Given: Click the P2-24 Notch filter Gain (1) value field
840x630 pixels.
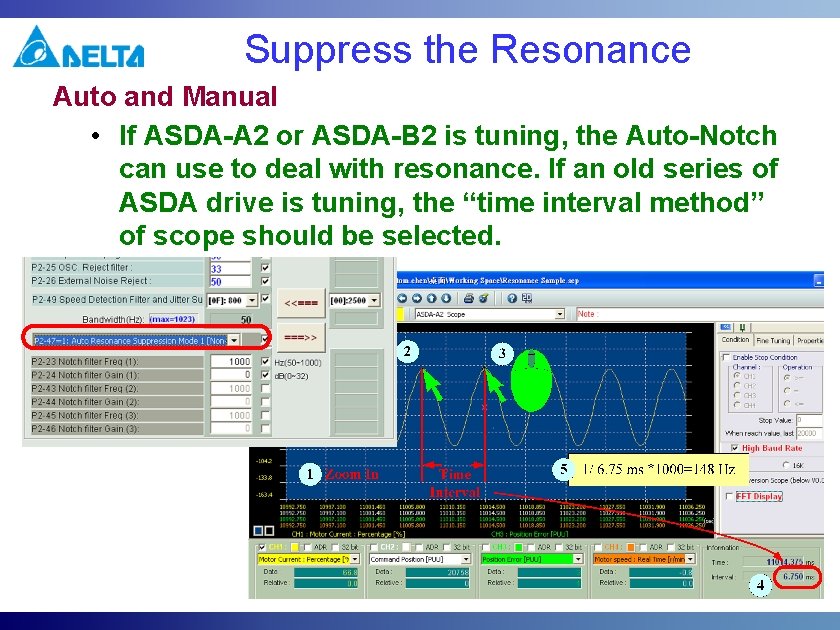Looking at the screenshot, I should [x=231, y=375].
